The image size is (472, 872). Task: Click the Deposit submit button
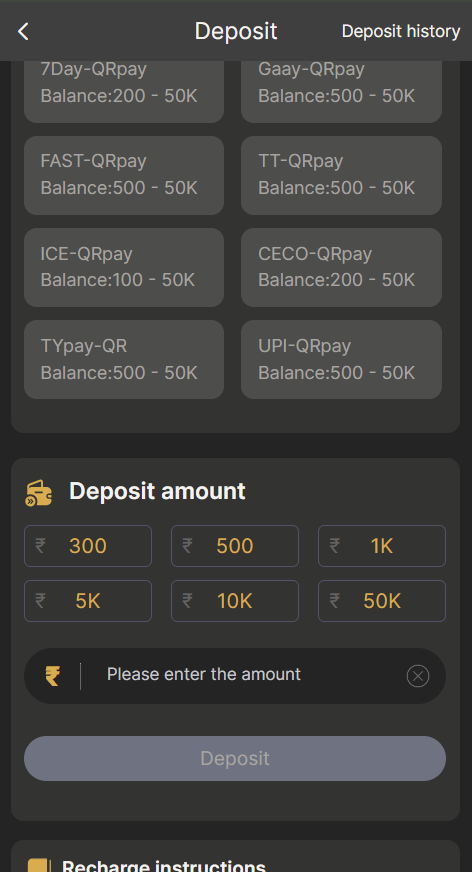point(235,758)
